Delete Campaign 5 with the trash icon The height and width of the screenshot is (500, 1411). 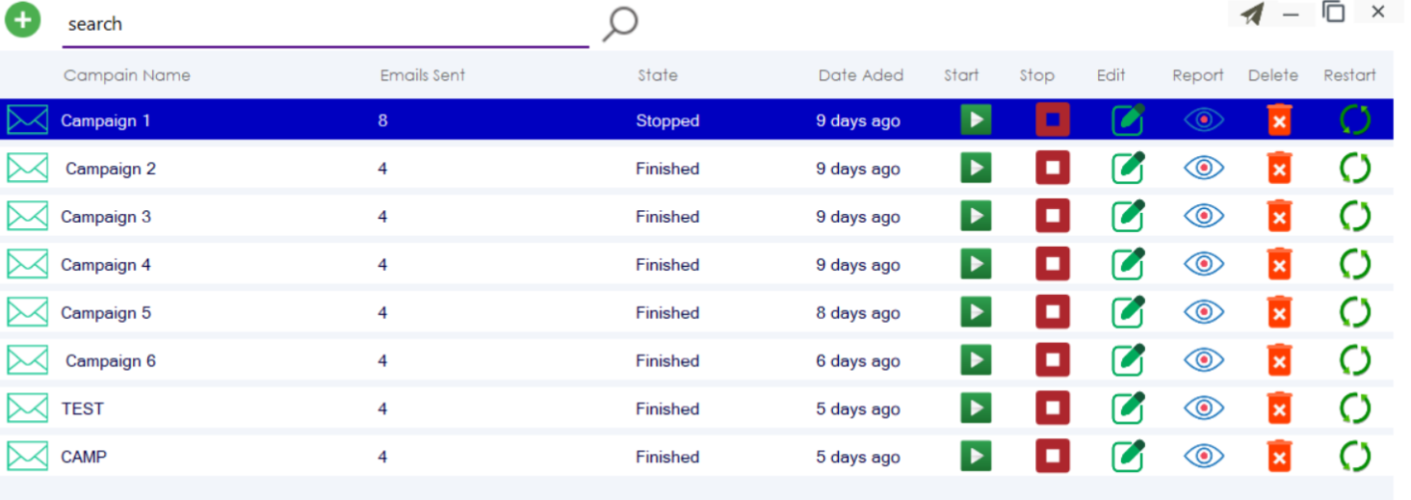coord(1279,312)
